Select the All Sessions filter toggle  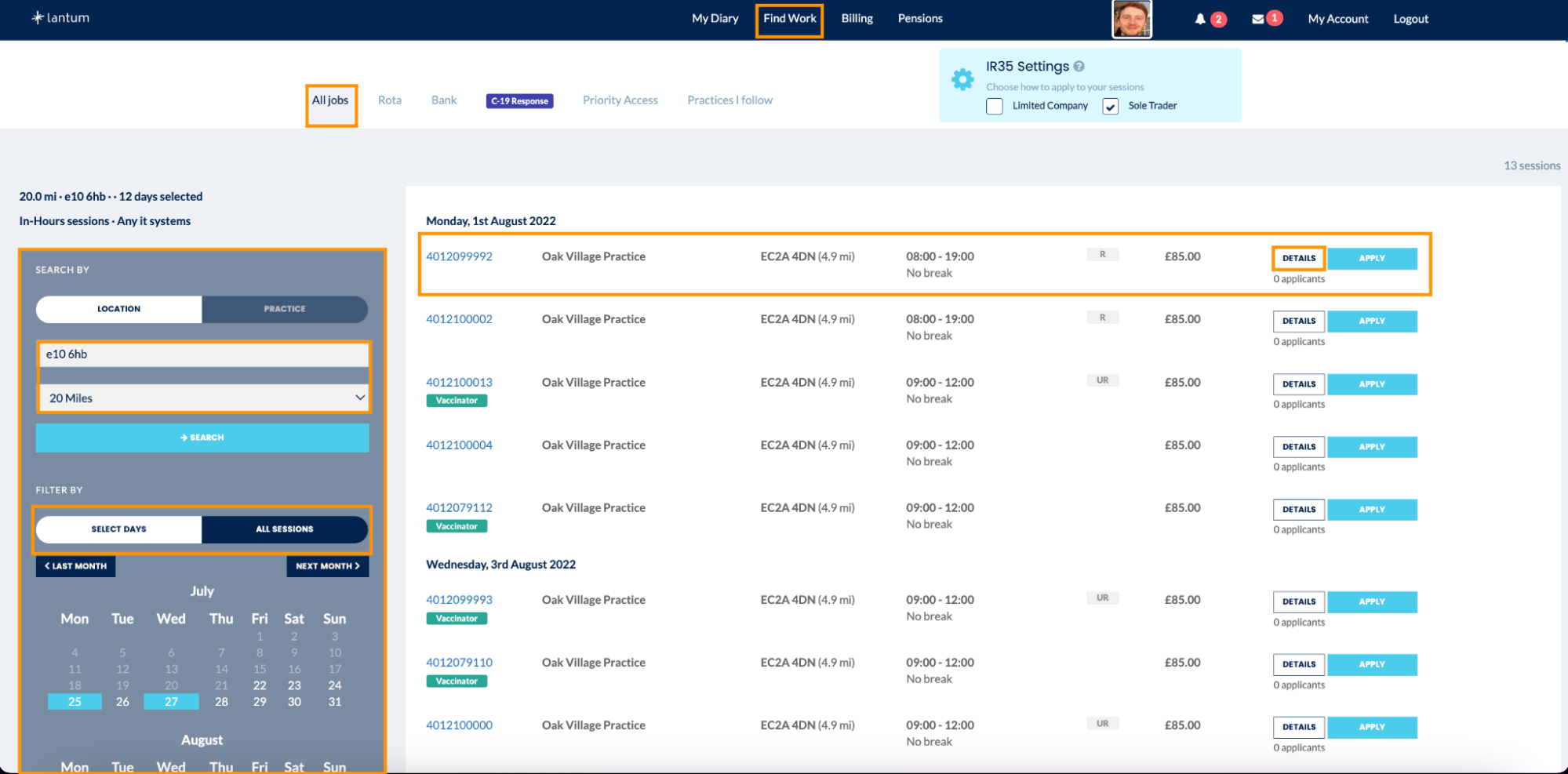pyautogui.click(x=284, y=529)
